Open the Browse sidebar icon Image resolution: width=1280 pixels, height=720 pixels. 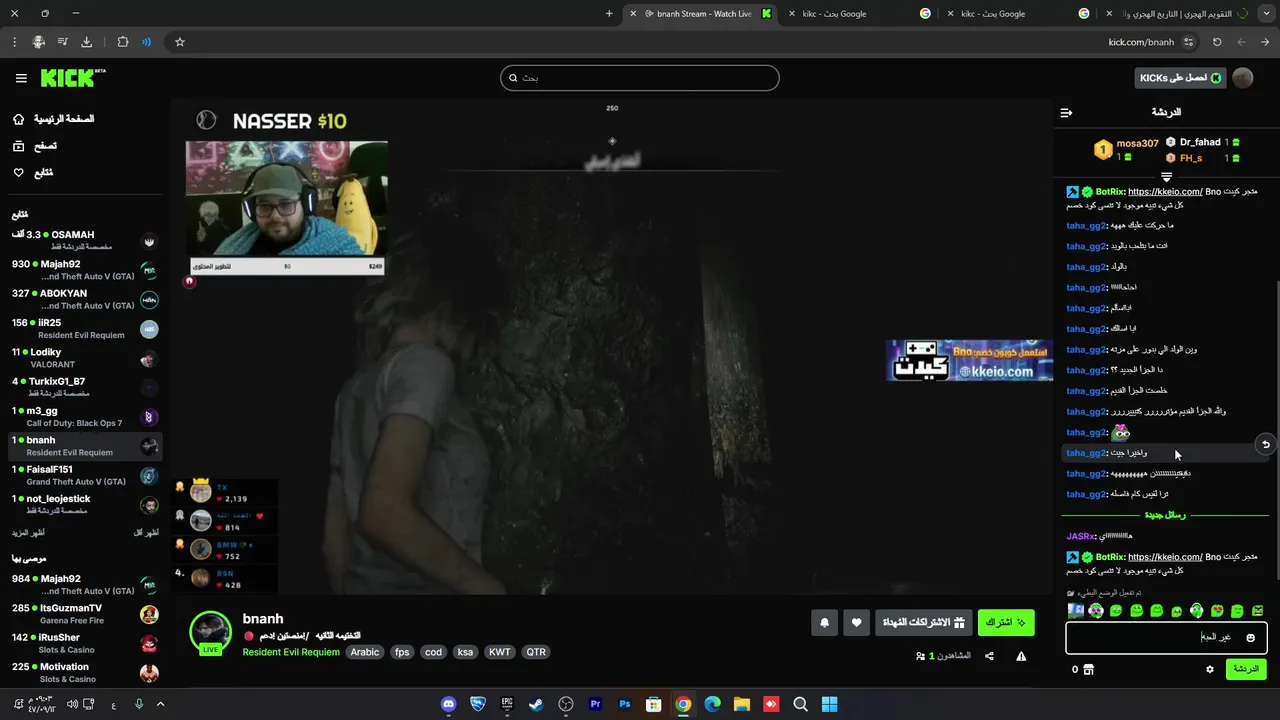tap(18, 146)
